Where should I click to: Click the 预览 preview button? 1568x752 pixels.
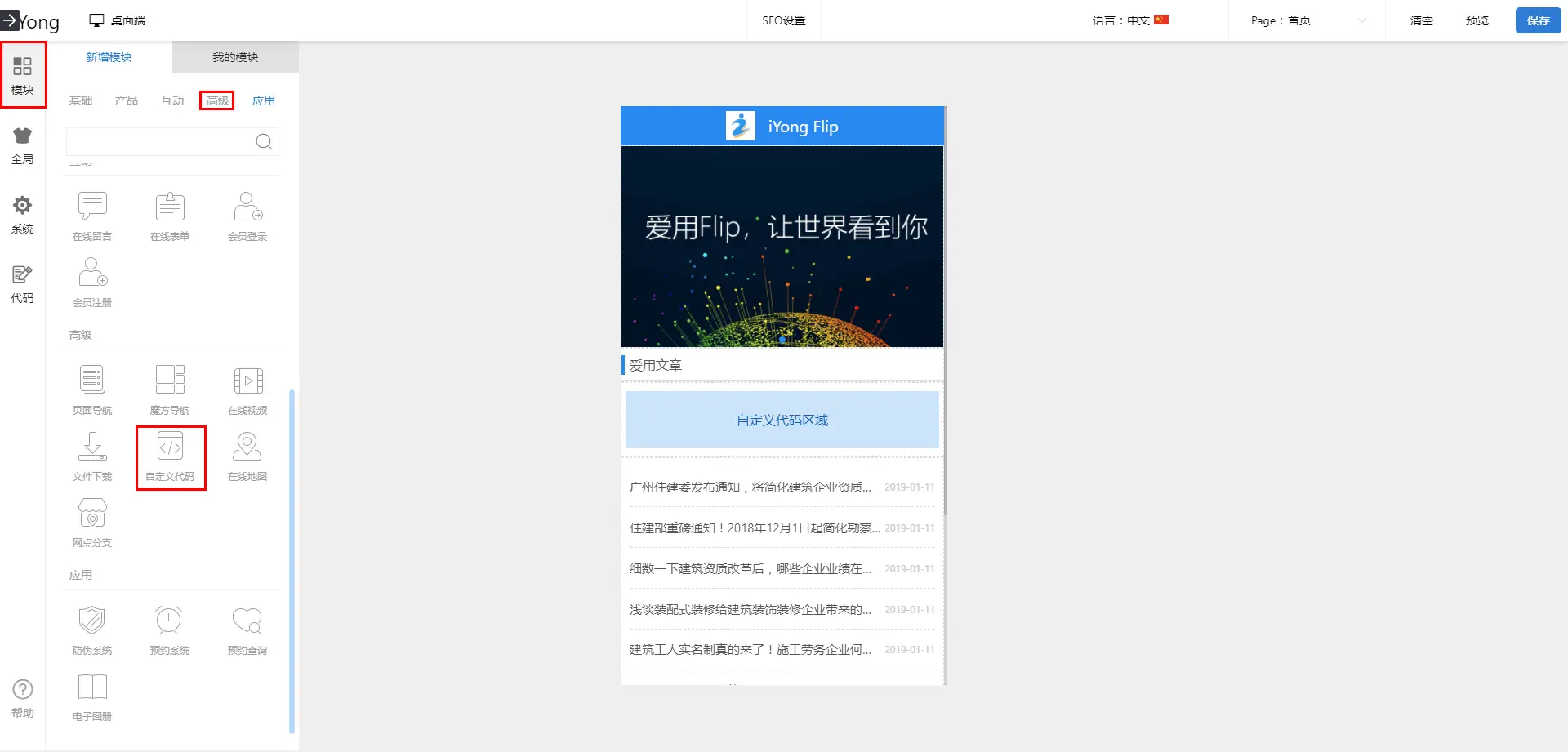[x=1477, y=20]
